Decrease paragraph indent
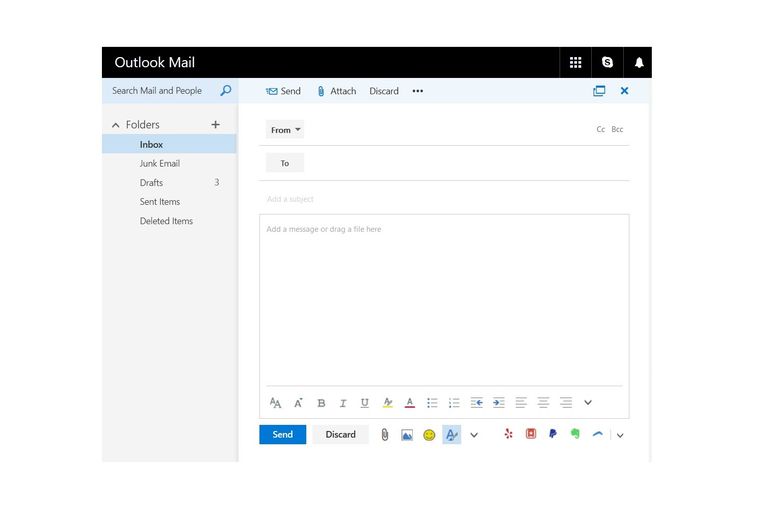 [x=477, y=403]
